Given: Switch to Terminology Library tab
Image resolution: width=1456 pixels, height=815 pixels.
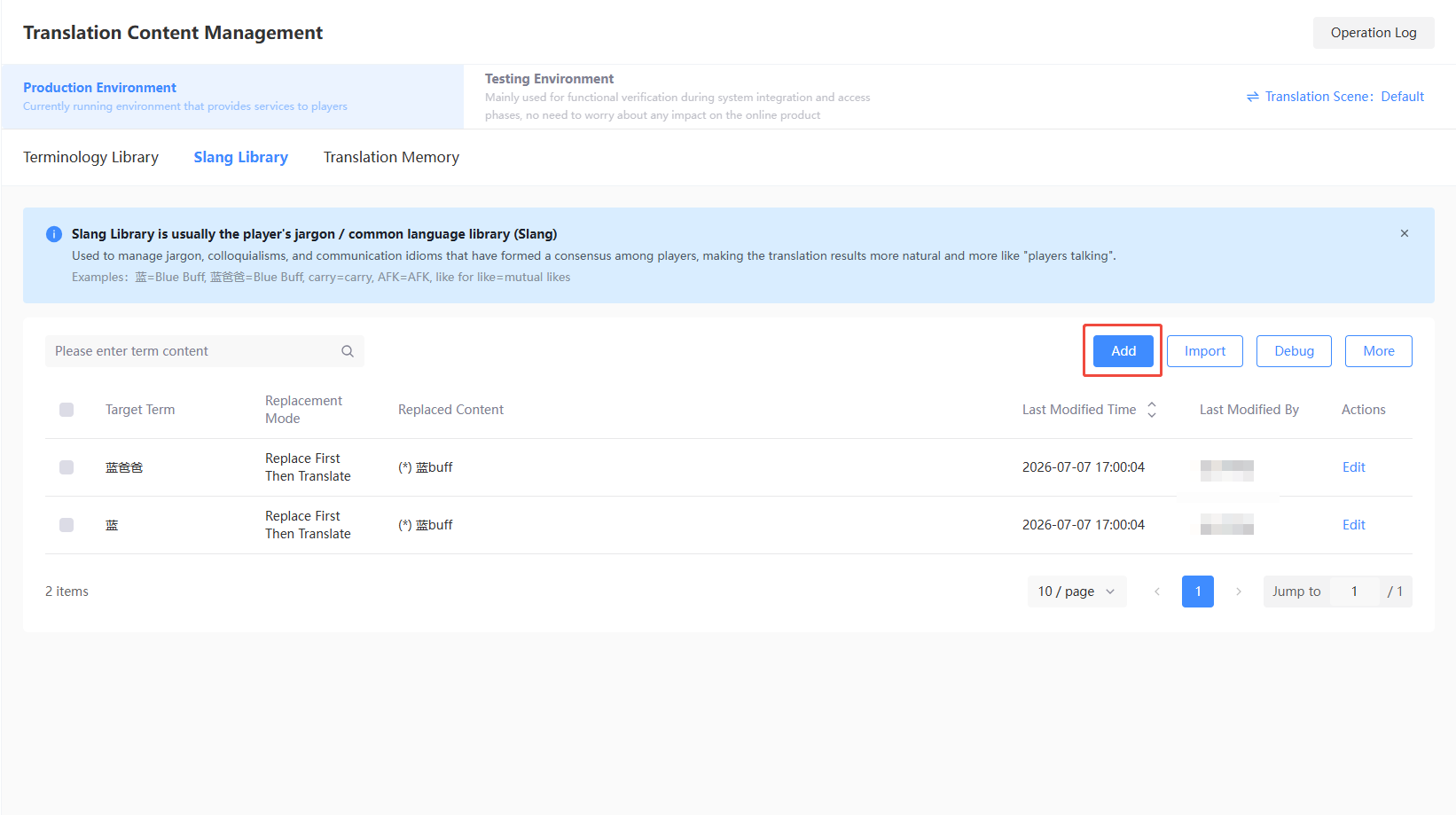Looking at the screenshot, I should point(90,157).
